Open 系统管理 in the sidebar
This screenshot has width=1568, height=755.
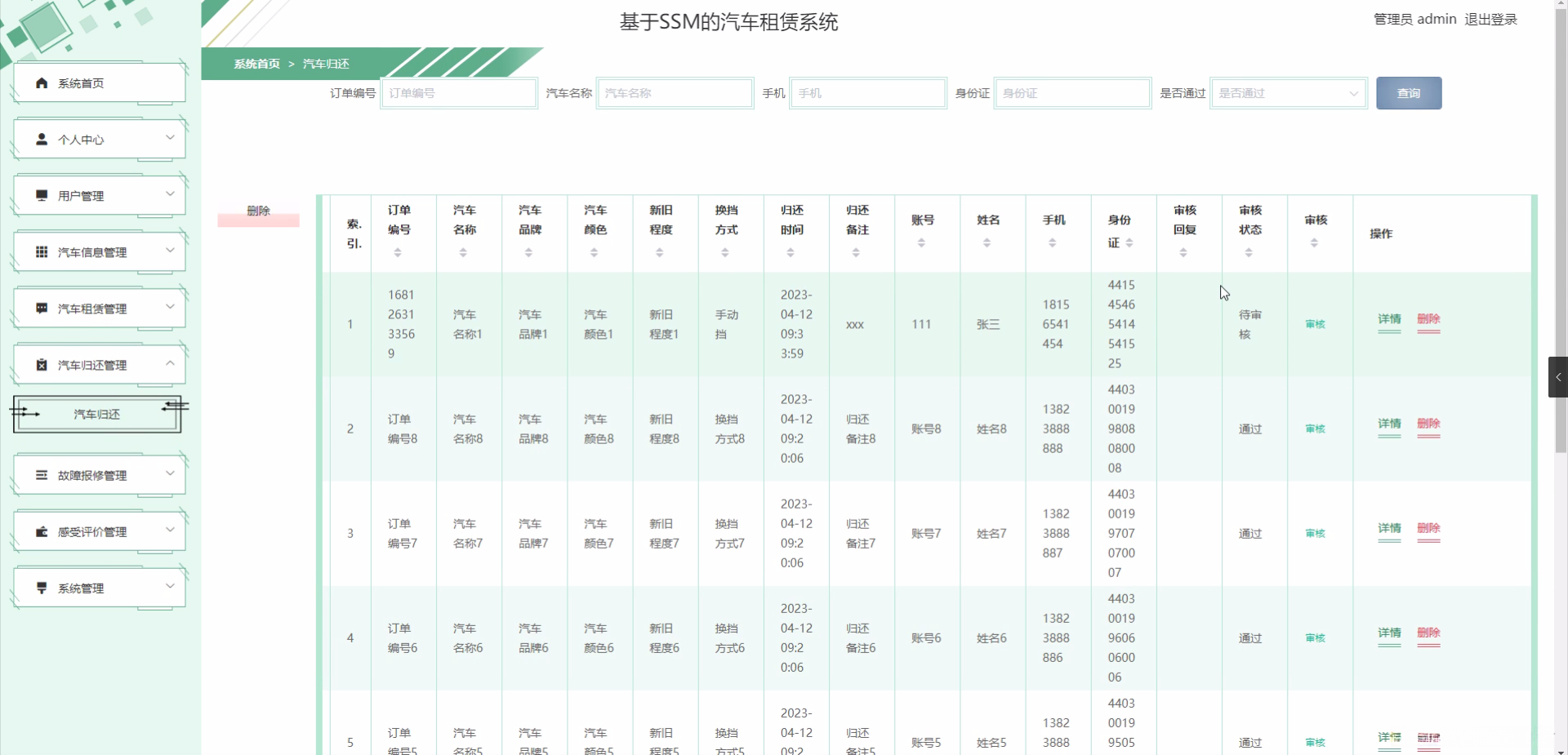tap(100, 588)
